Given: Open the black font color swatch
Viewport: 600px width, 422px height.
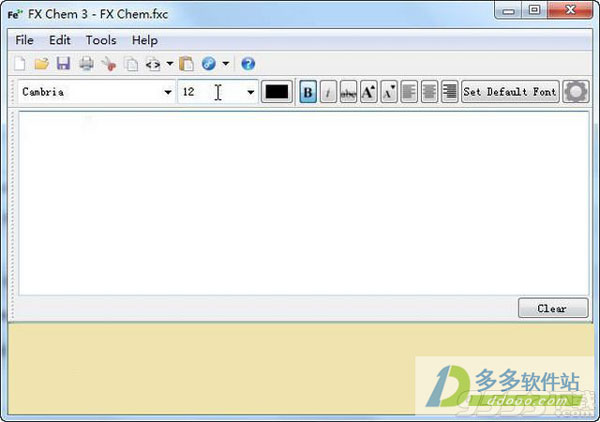Looking at the screenshot, I should coord(277,92).
